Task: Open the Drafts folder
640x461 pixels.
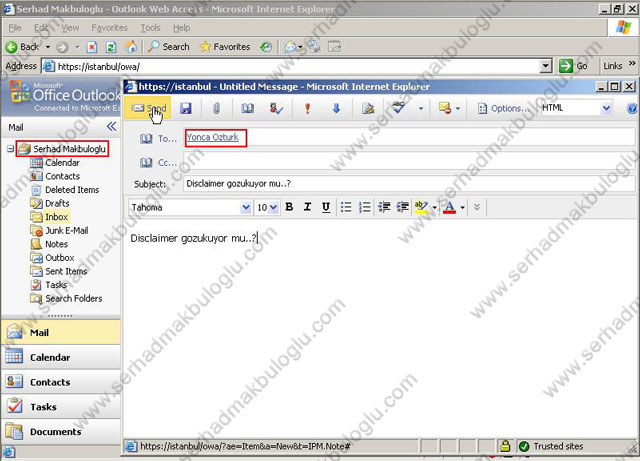Action: click(x=50, y=203)
